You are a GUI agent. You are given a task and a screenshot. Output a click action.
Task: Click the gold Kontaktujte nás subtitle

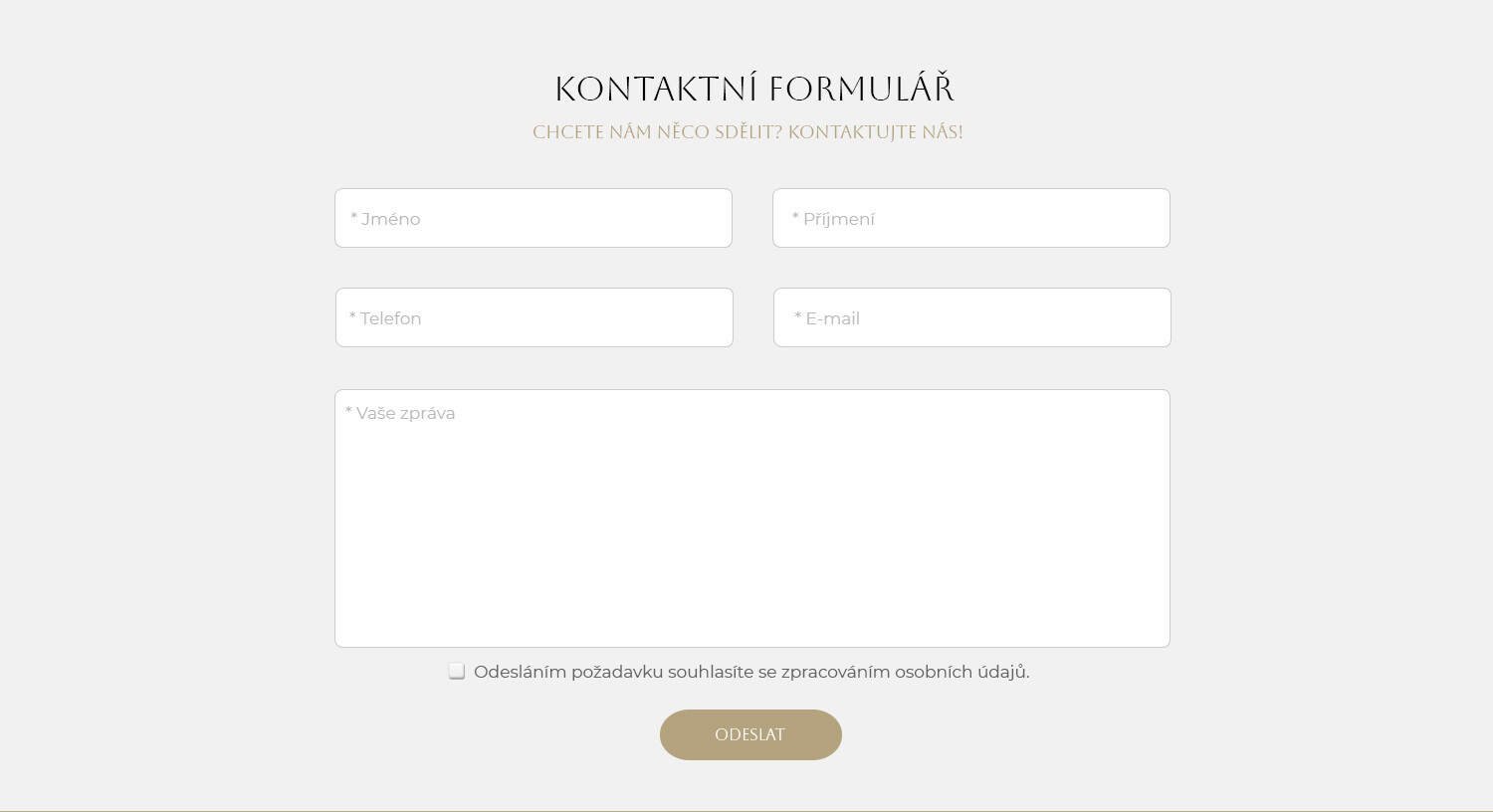(747, 132)
